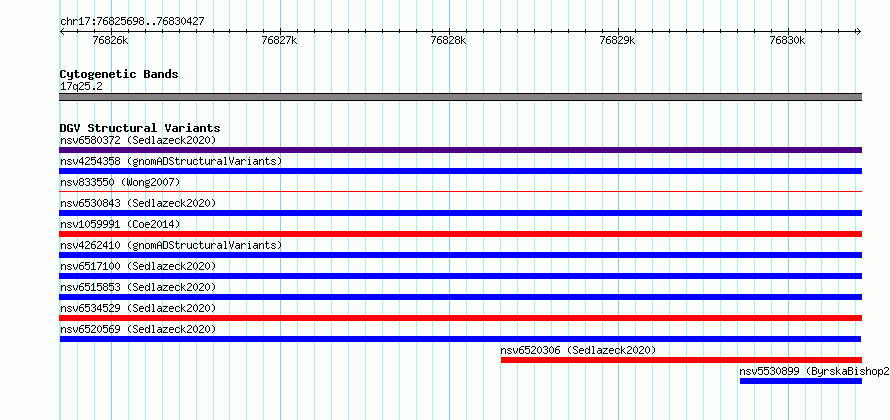
Task: Click the nsv833550 (Wong2007) label
Action: tap(120, 182)
